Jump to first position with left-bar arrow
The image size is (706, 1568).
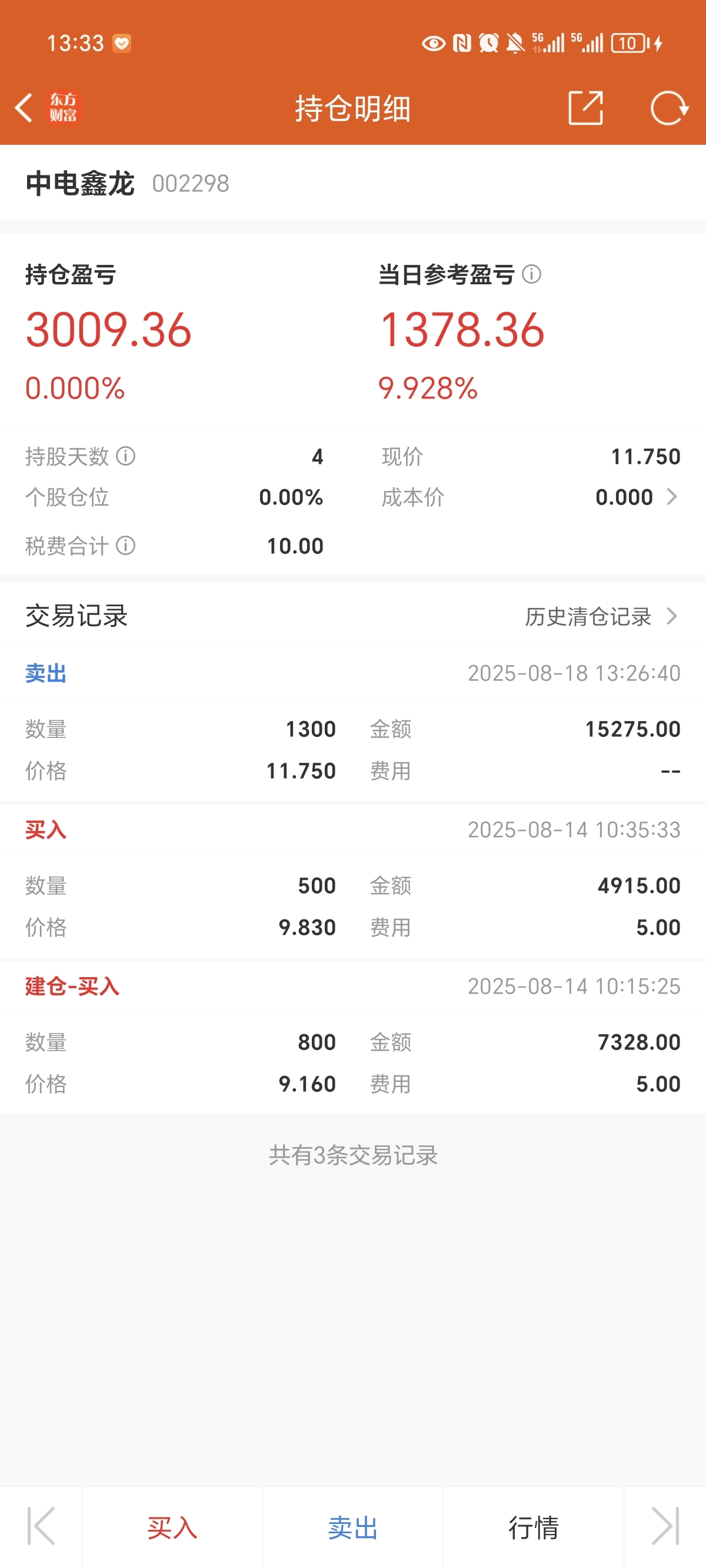coord(41,1527)
